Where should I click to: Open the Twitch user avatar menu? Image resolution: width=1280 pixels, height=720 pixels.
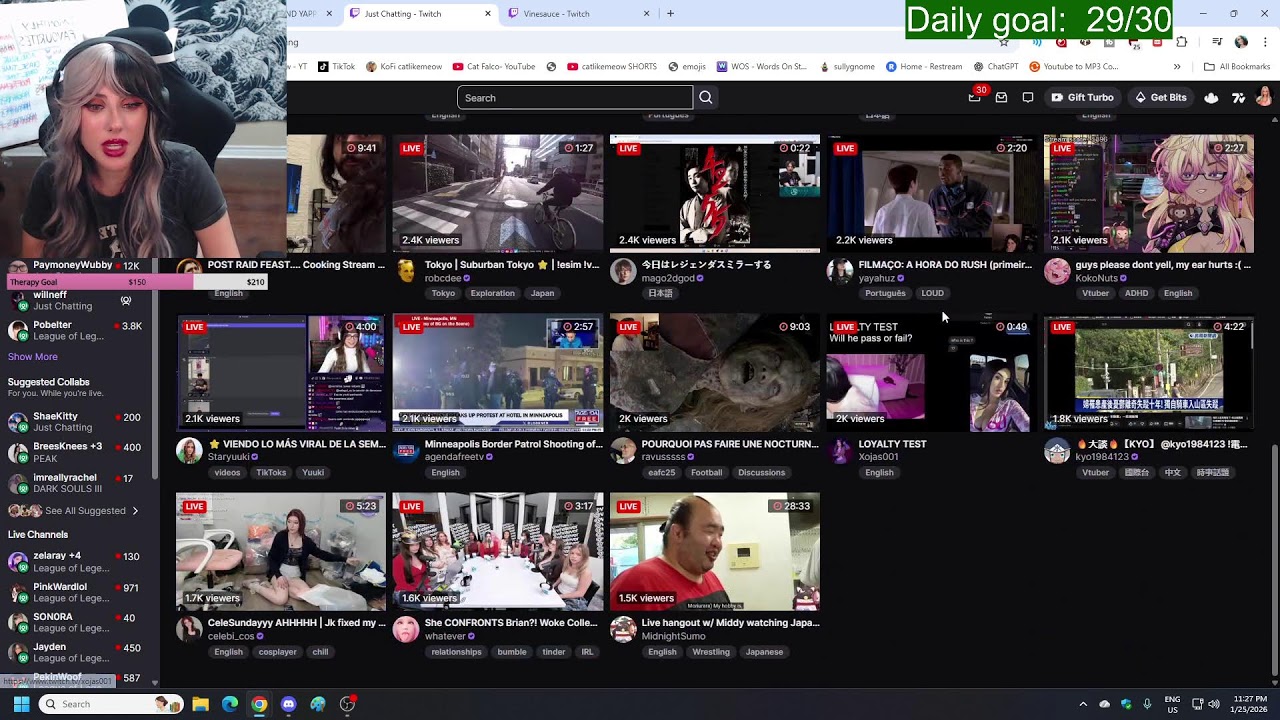click(1264, 97)
